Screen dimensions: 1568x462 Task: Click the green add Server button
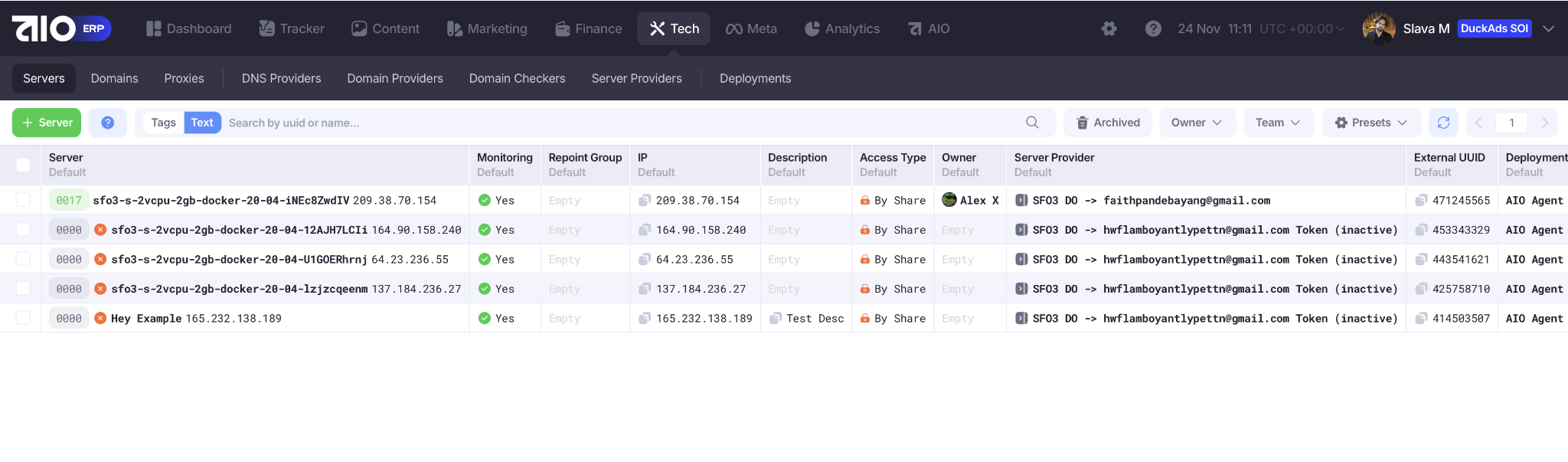coord(47,123)
